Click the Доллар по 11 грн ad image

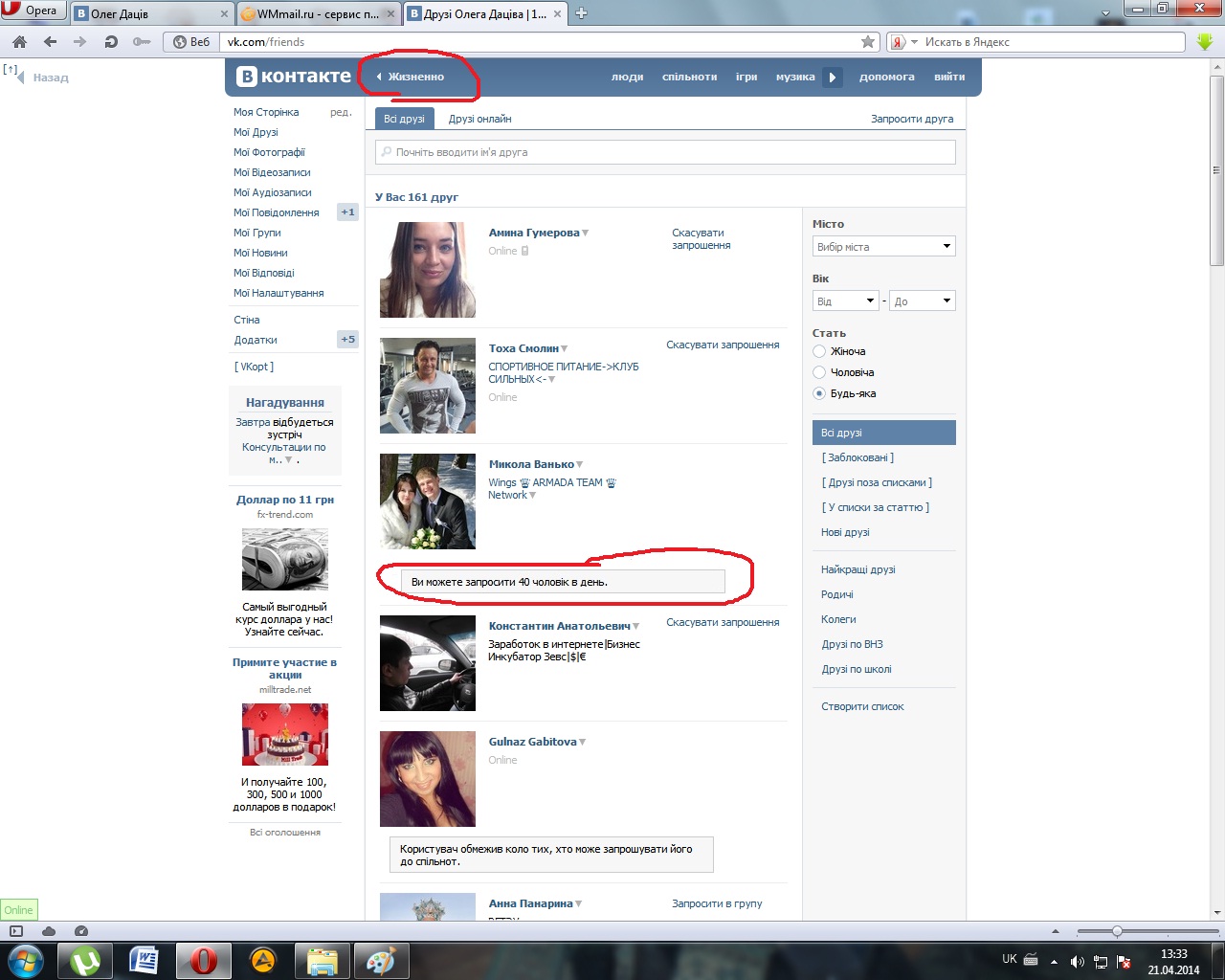click(285, 559)
